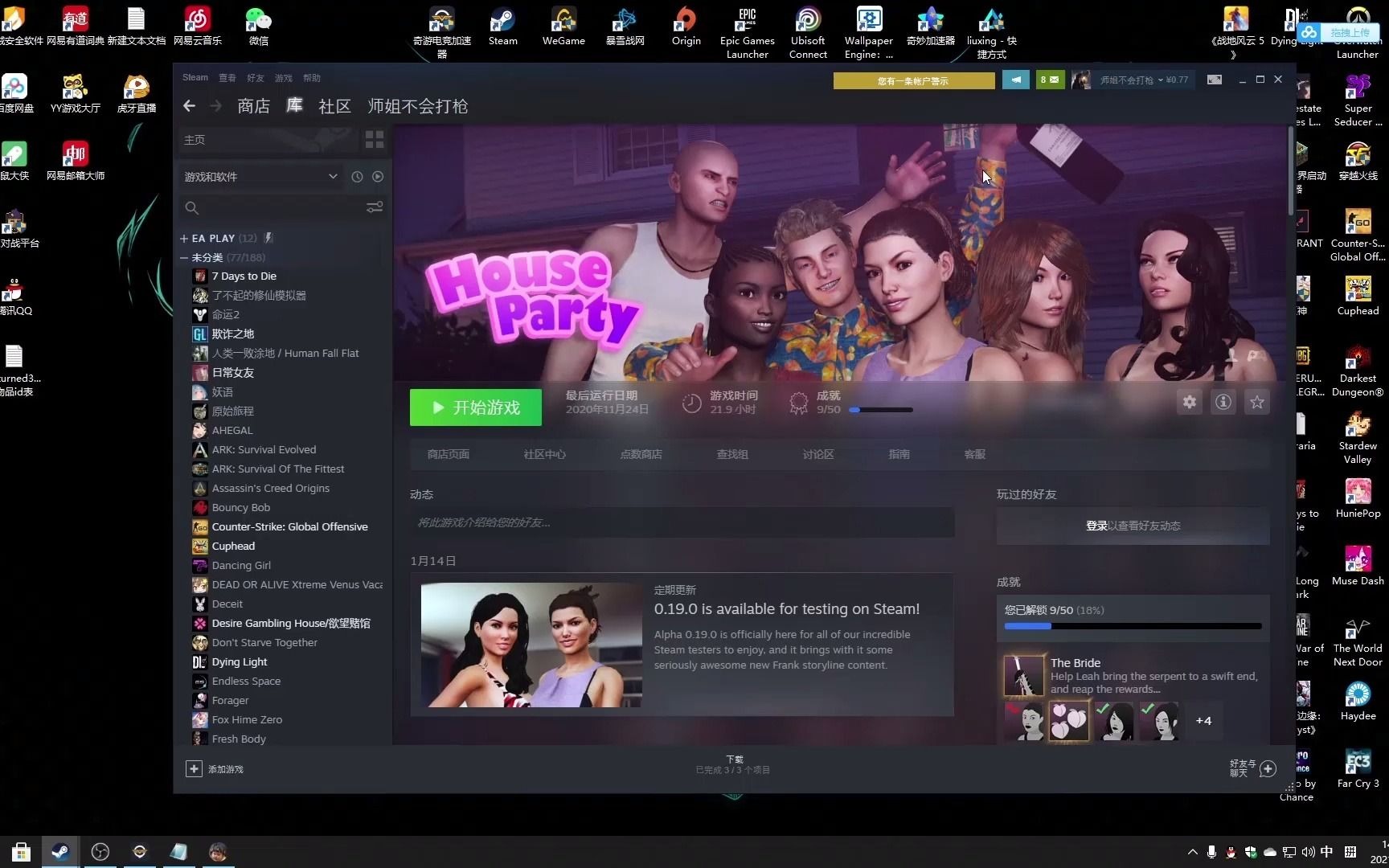Open Ubisoft Connect desktop icon

click(808, 34)
